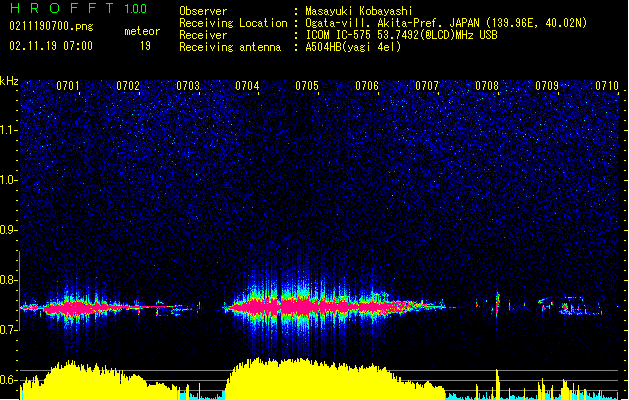Select the filename 0211190700.png

tap(51, 26)
